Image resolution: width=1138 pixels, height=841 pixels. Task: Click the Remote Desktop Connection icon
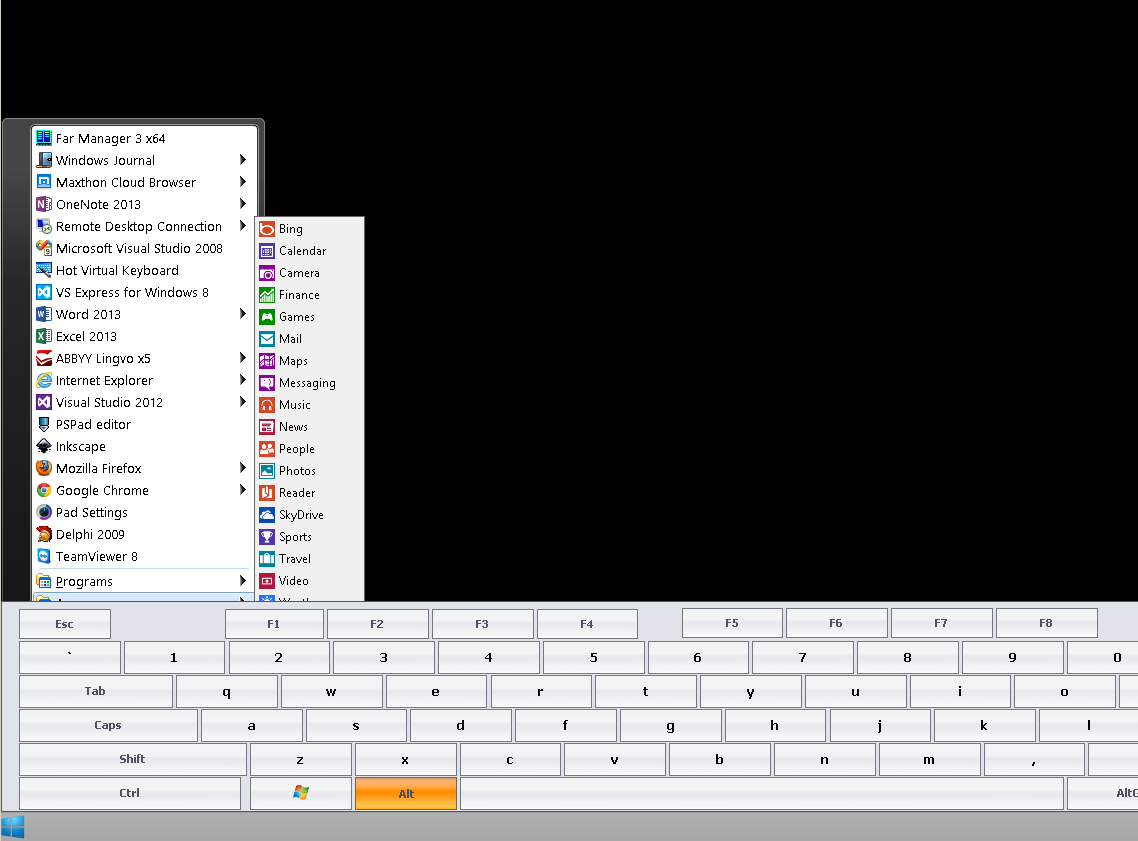pos(44,226)
